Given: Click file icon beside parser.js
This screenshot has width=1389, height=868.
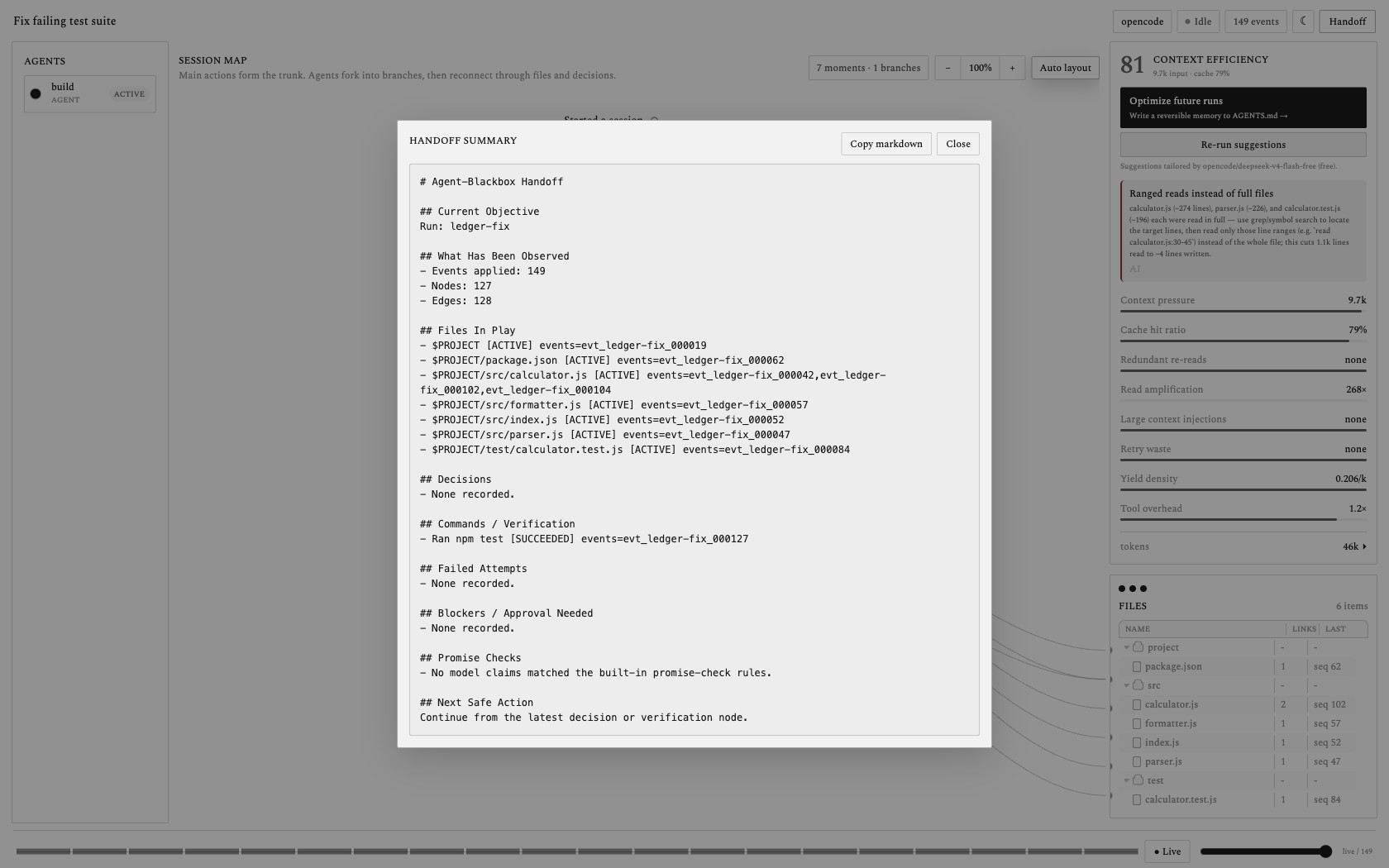Looking at the screenshot, I should (1137, 761).
